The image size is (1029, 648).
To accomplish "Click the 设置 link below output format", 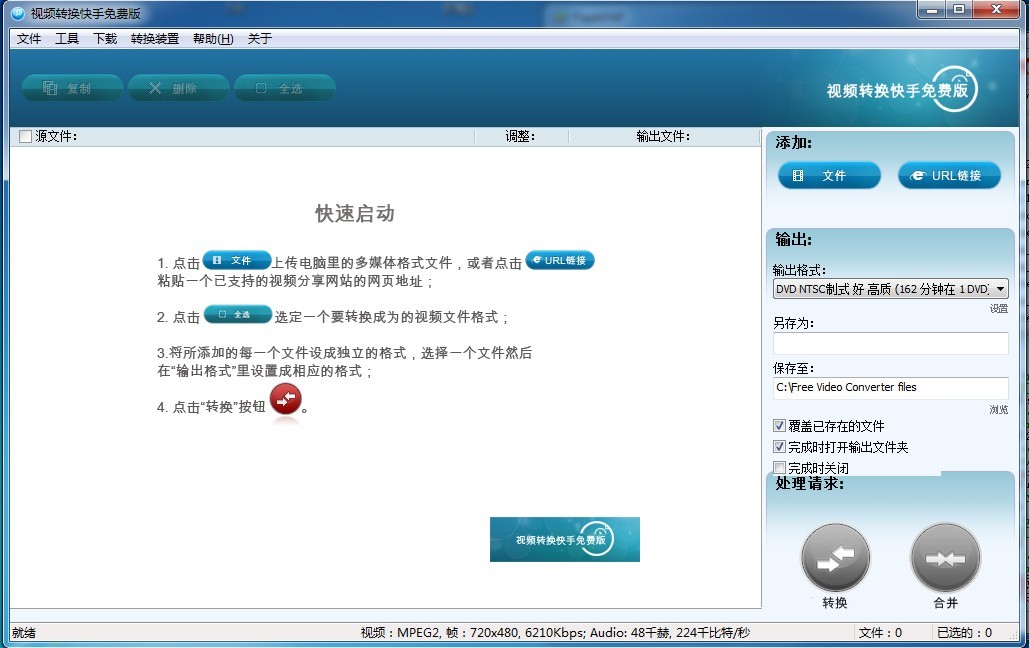I will 998,309.
